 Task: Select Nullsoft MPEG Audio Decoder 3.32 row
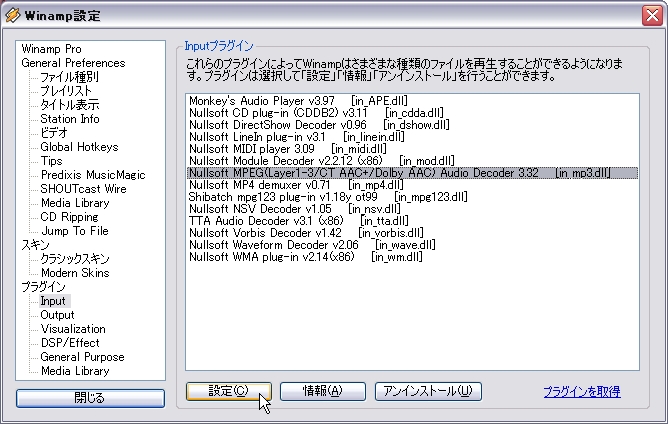pyautogui.click(x=412, y=173)
